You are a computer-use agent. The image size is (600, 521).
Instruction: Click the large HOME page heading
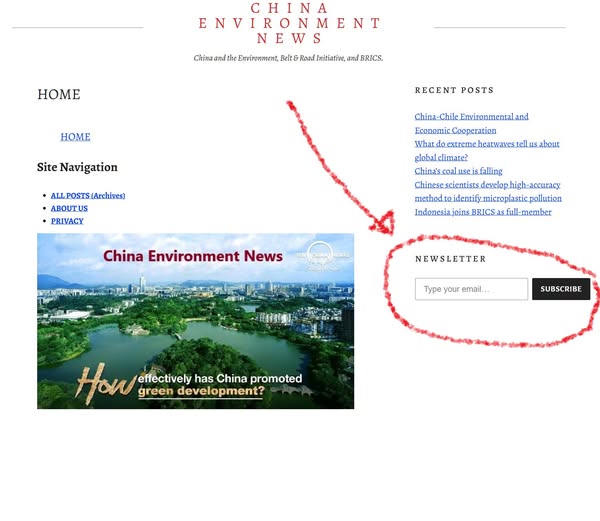[59, 95]
